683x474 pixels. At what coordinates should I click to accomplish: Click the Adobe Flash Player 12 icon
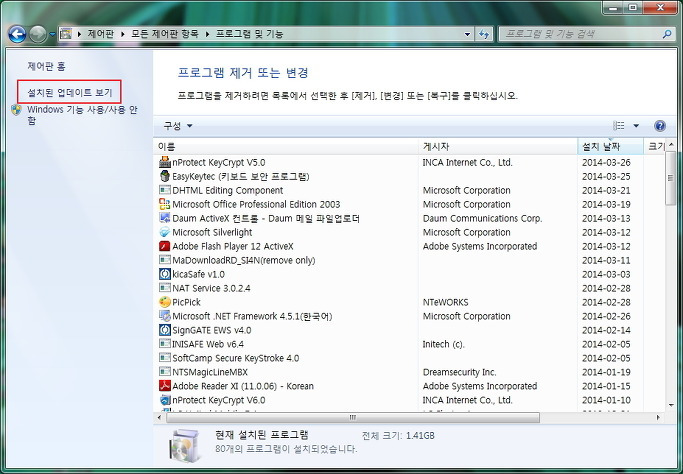[x=165, y=246]
